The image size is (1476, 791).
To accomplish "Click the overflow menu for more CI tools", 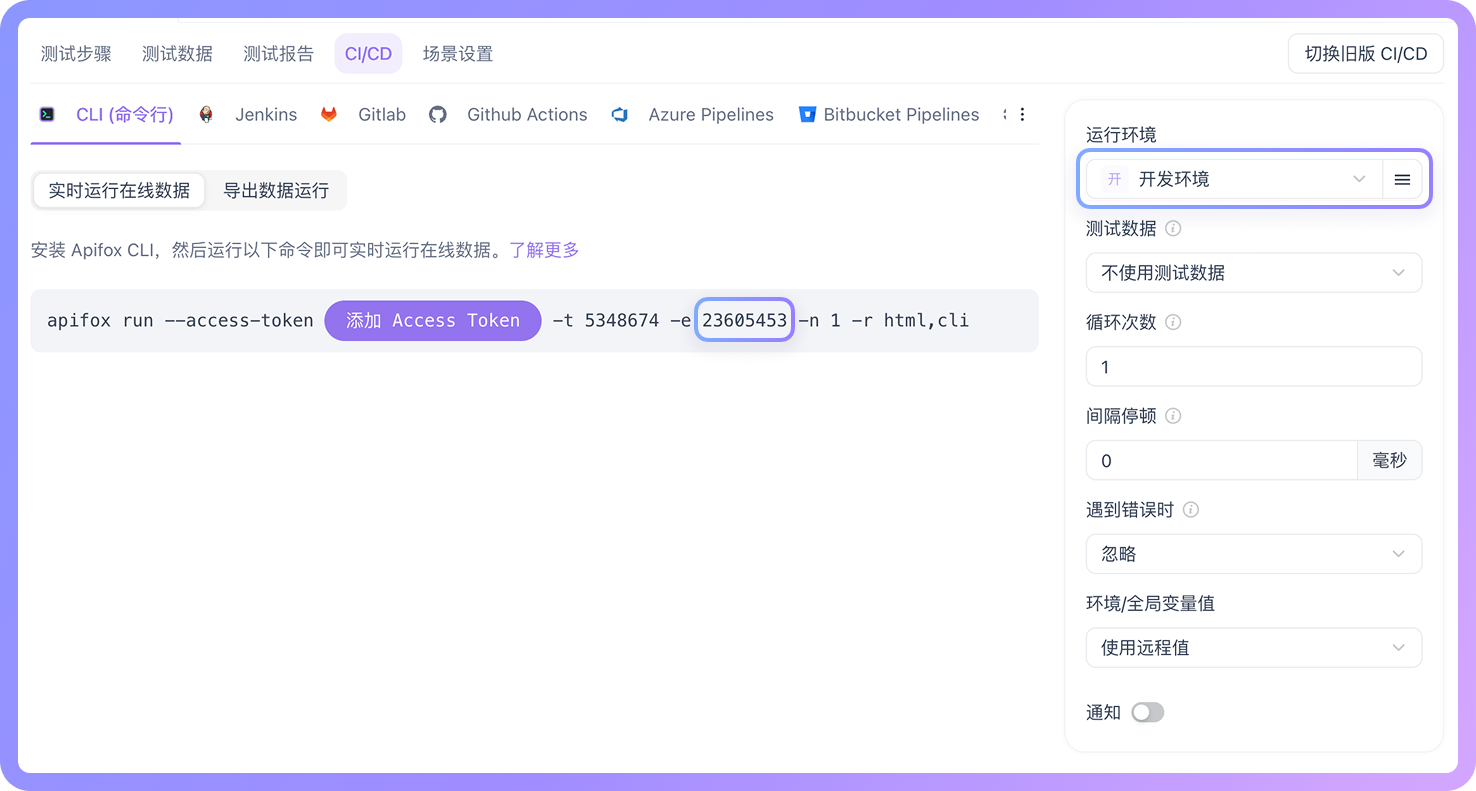I will (1022, 114).
